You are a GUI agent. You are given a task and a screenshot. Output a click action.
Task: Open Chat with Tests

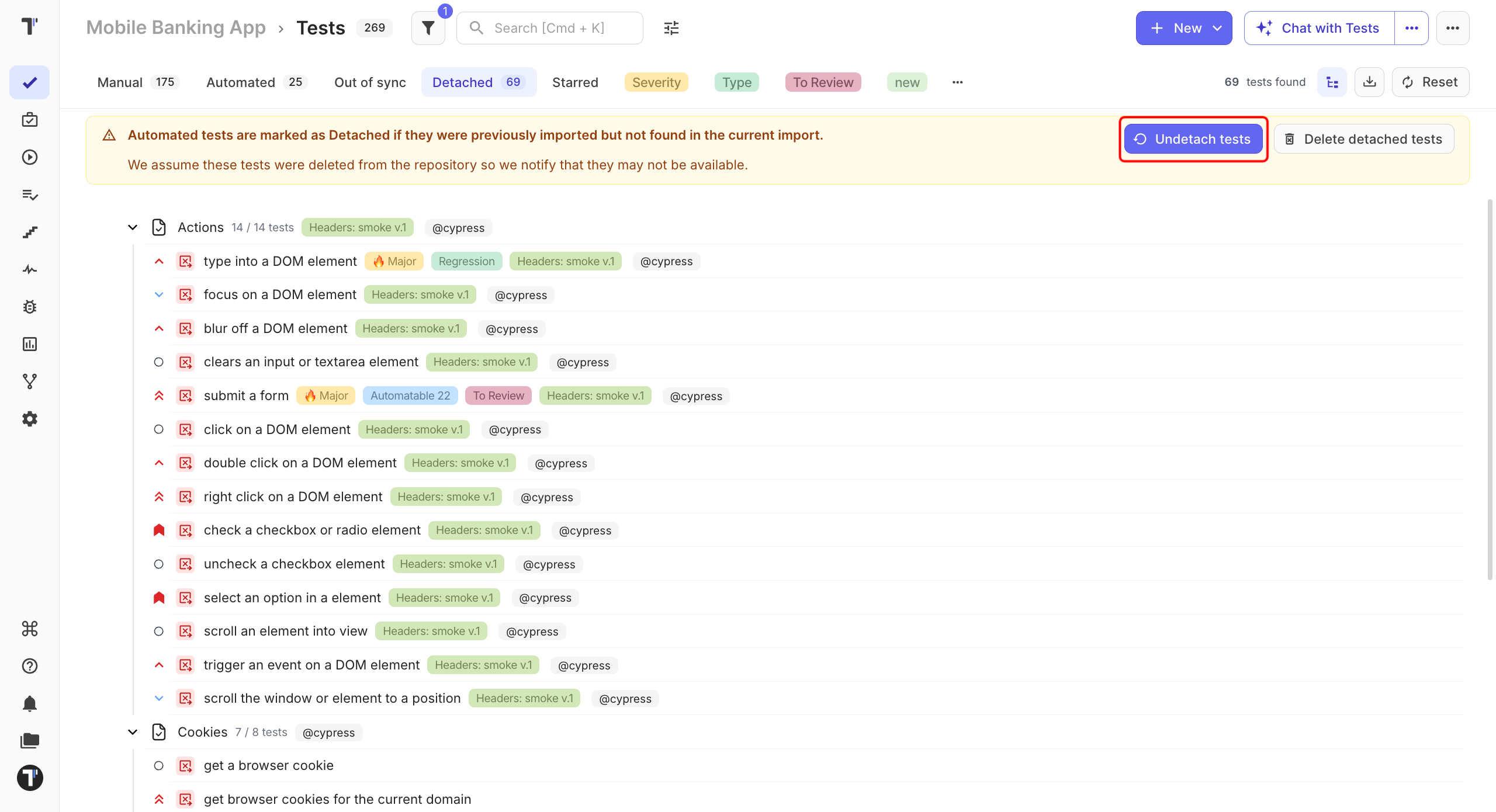click(x=1319, y=28)
